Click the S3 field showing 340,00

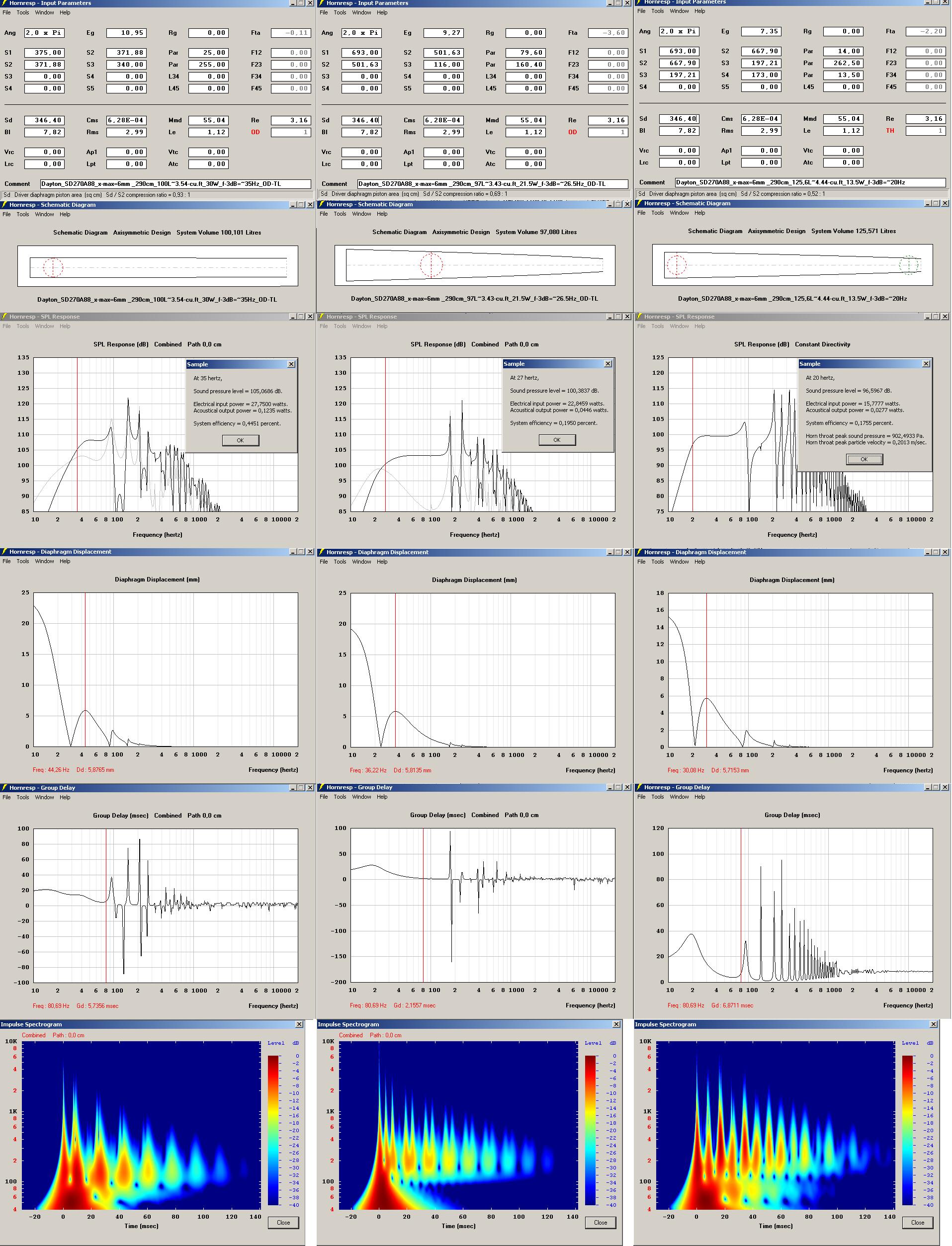click(127, 65)
